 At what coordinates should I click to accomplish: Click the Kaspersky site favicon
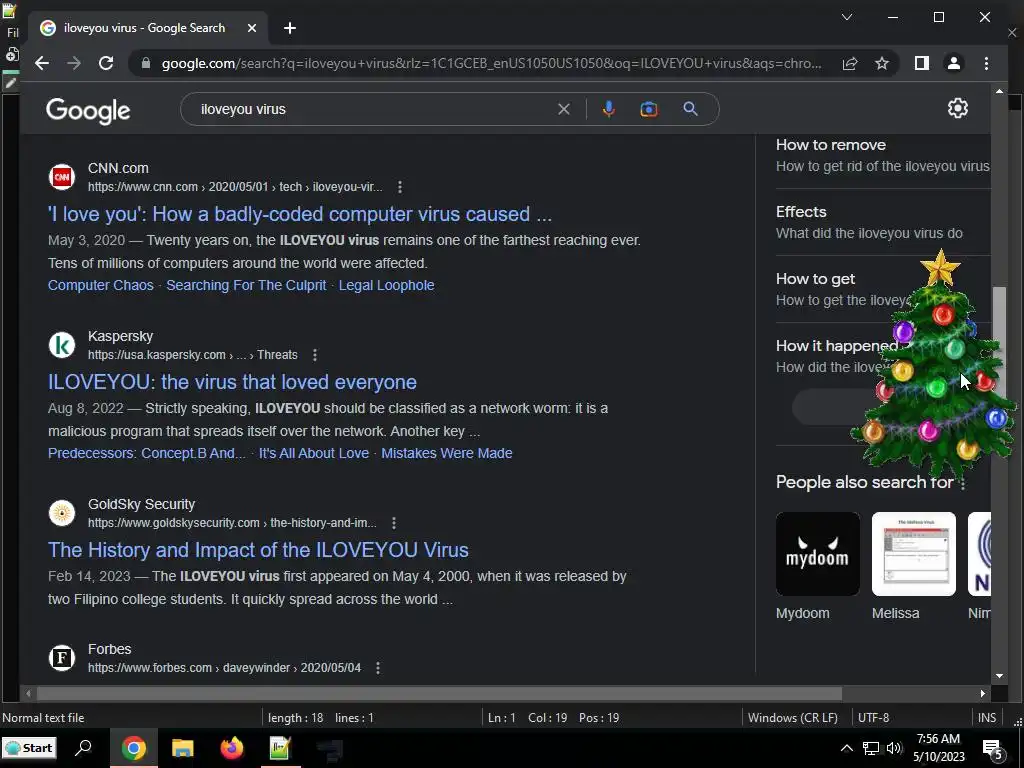coord(62,345)
